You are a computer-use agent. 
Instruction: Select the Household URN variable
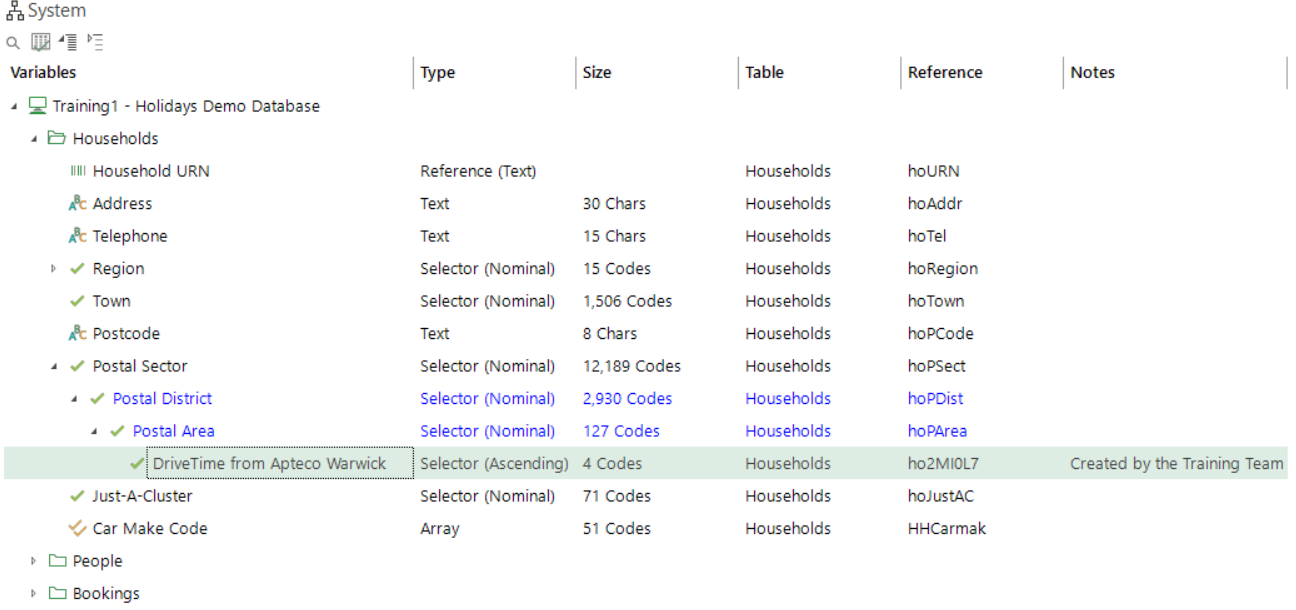pos(151,171)
